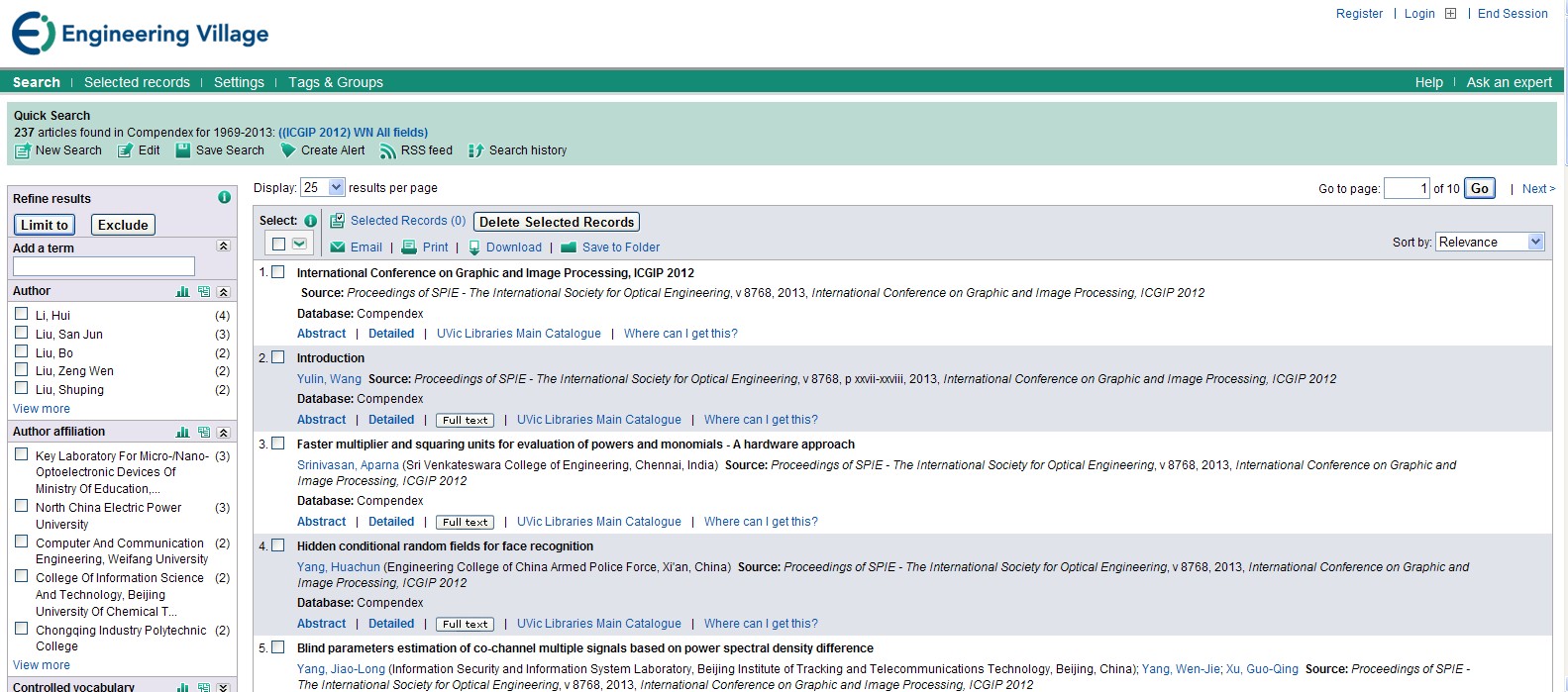Click the RSS feed icon

pos(387,150)
